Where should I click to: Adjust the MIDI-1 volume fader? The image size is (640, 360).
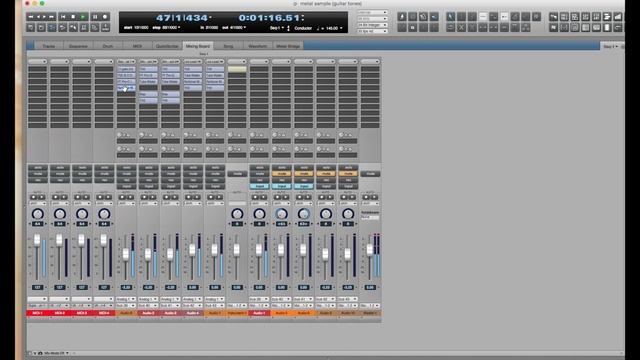click(x=37, y=240)
